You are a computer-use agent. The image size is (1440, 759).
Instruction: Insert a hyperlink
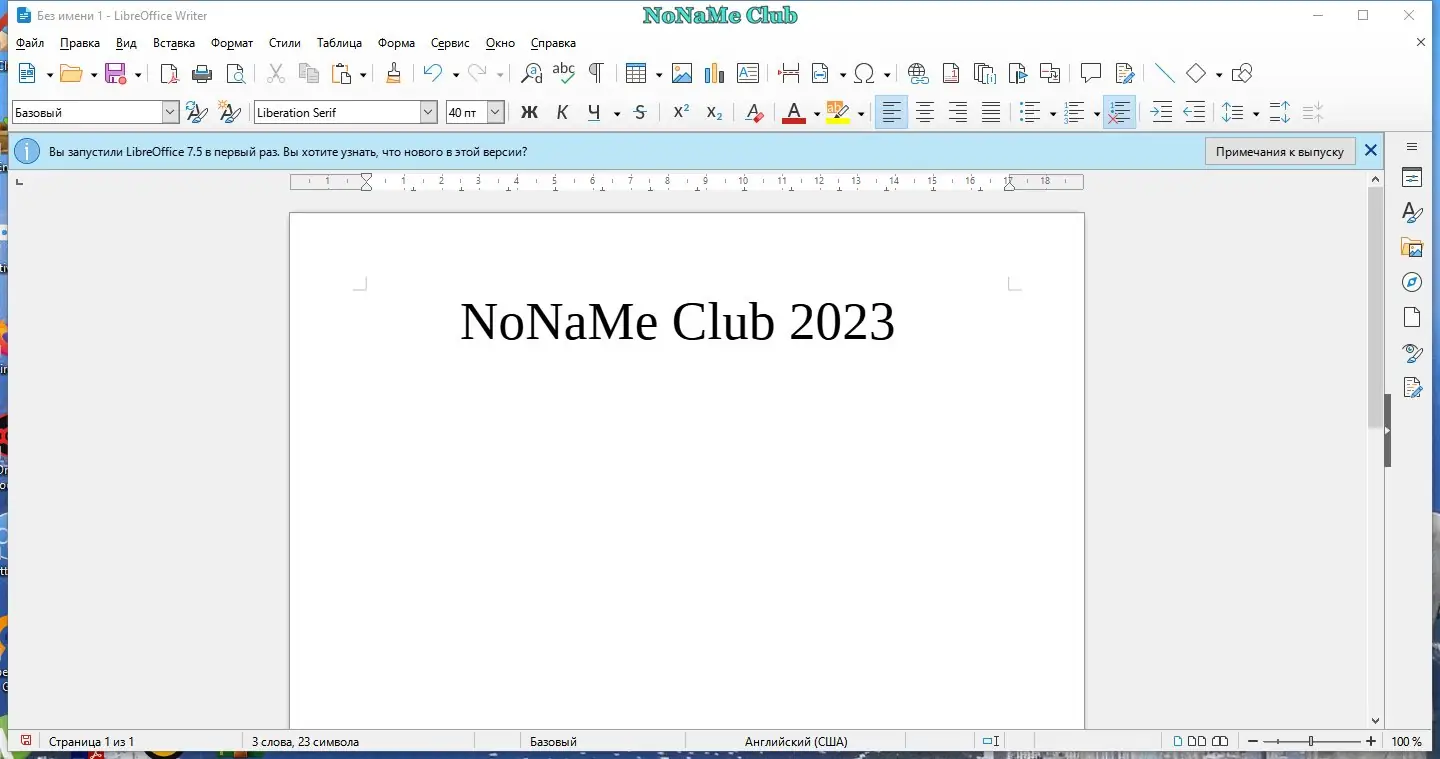(918, 73)
